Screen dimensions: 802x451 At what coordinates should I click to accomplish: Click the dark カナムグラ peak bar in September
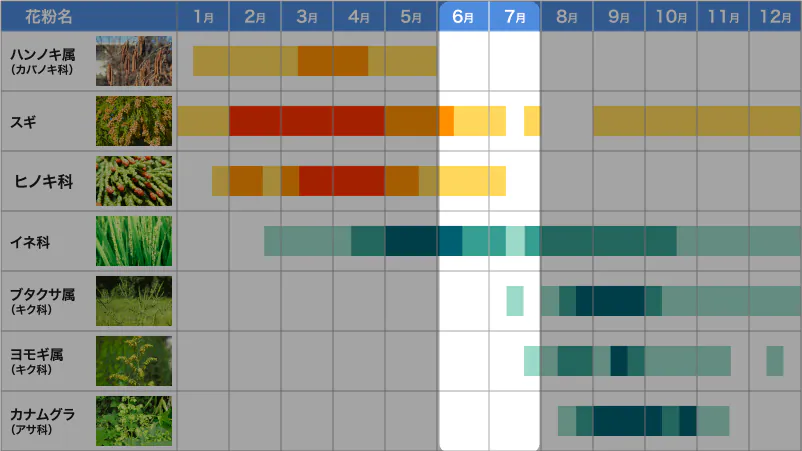pos(619,421)
